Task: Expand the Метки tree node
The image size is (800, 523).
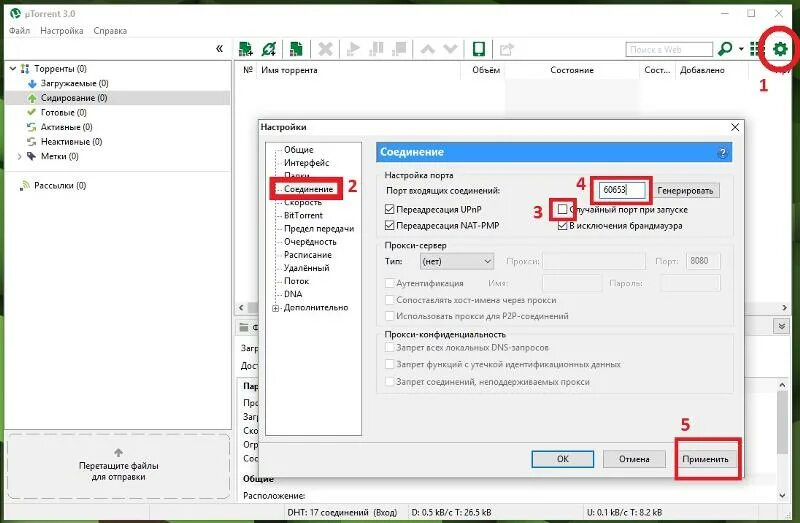Action: click(x=19, y=156)
